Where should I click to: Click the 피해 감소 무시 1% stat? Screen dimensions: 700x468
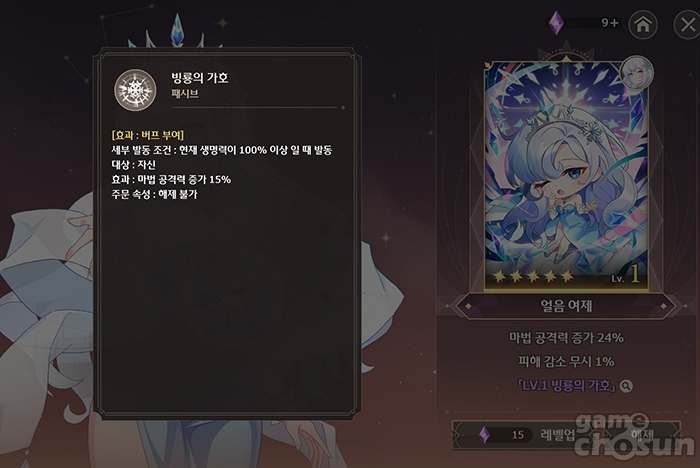point(566,361)
